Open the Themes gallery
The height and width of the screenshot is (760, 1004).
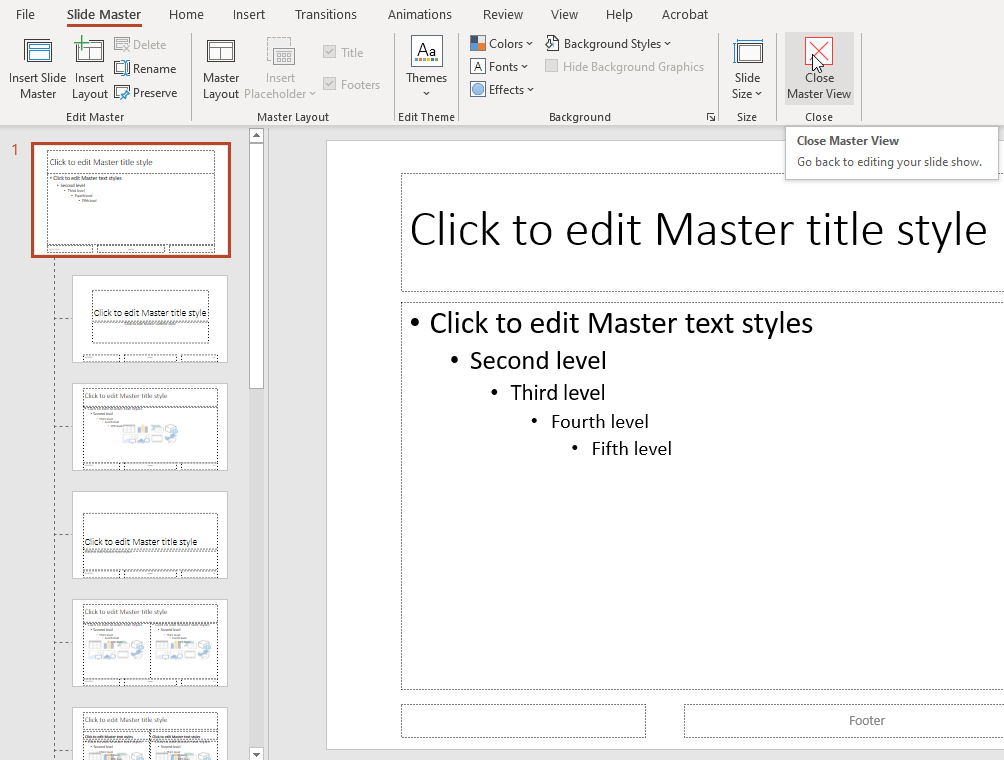coord(426,68)
